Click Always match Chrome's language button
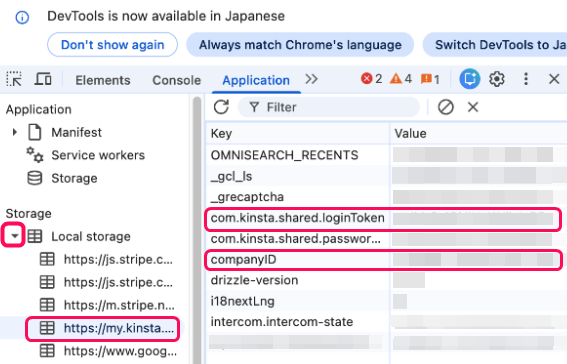Image resolution: width=567 pixels, height=364 pixels. tap(300, 44)
